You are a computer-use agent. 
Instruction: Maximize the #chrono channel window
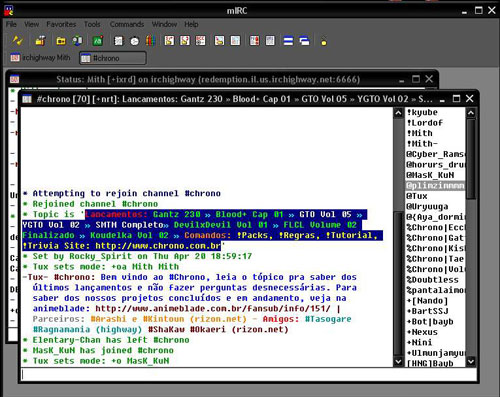pos(456,99)
